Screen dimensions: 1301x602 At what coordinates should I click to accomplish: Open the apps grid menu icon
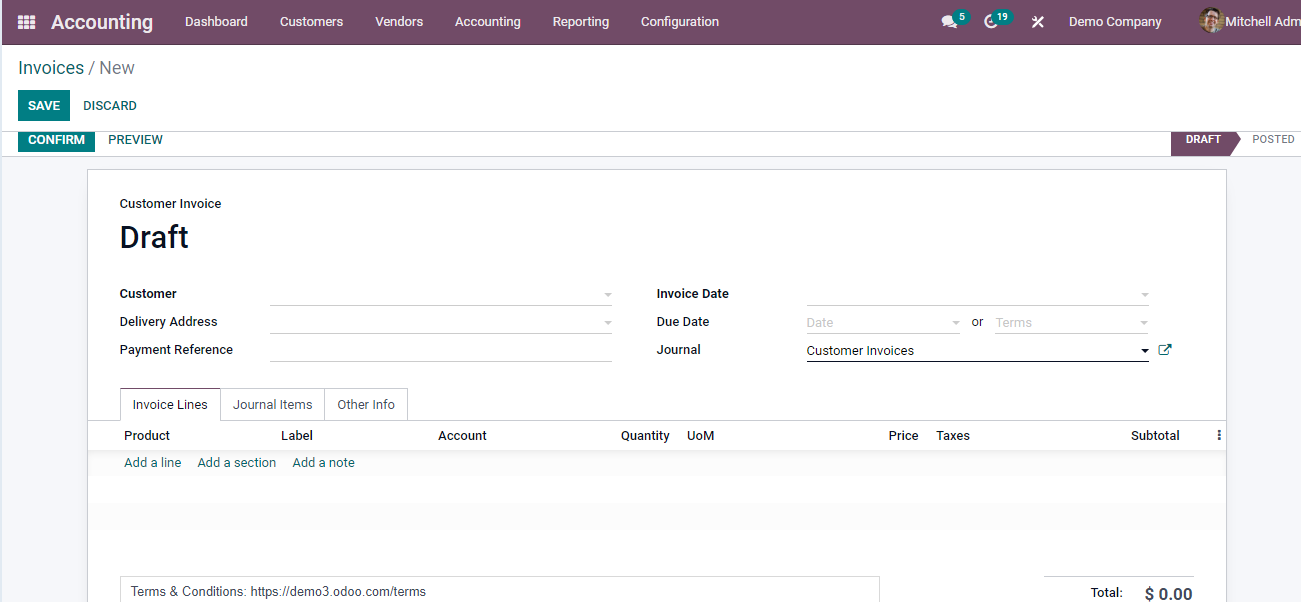point(27,22)
